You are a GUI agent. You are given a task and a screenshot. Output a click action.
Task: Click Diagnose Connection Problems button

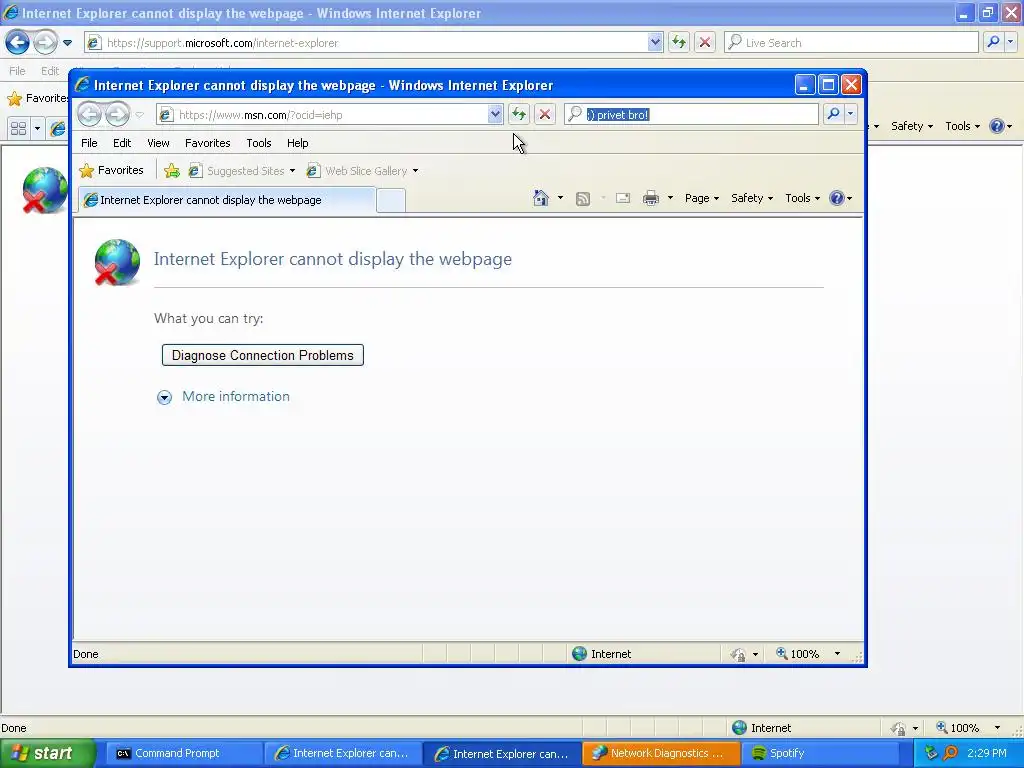point(263,355)
